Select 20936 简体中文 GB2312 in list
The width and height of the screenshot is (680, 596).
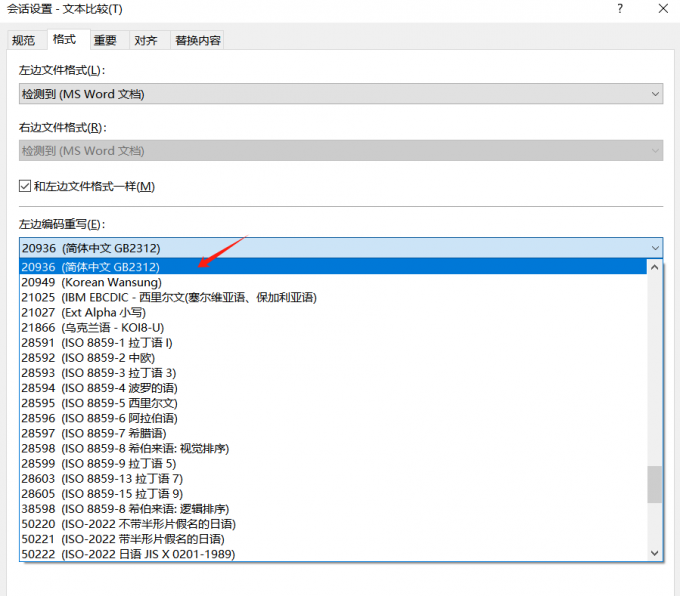pos(333,267)
